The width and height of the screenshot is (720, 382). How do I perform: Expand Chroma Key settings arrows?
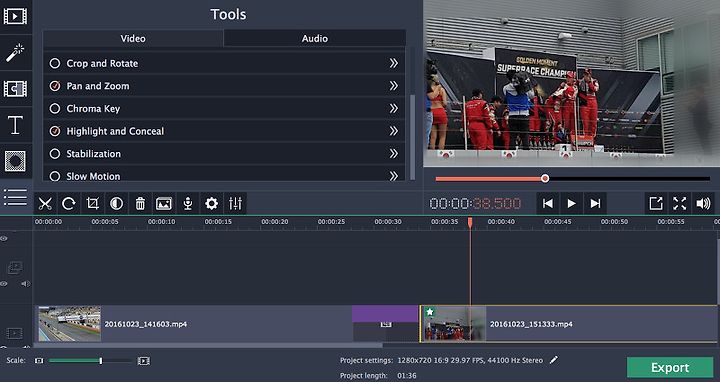394,108
